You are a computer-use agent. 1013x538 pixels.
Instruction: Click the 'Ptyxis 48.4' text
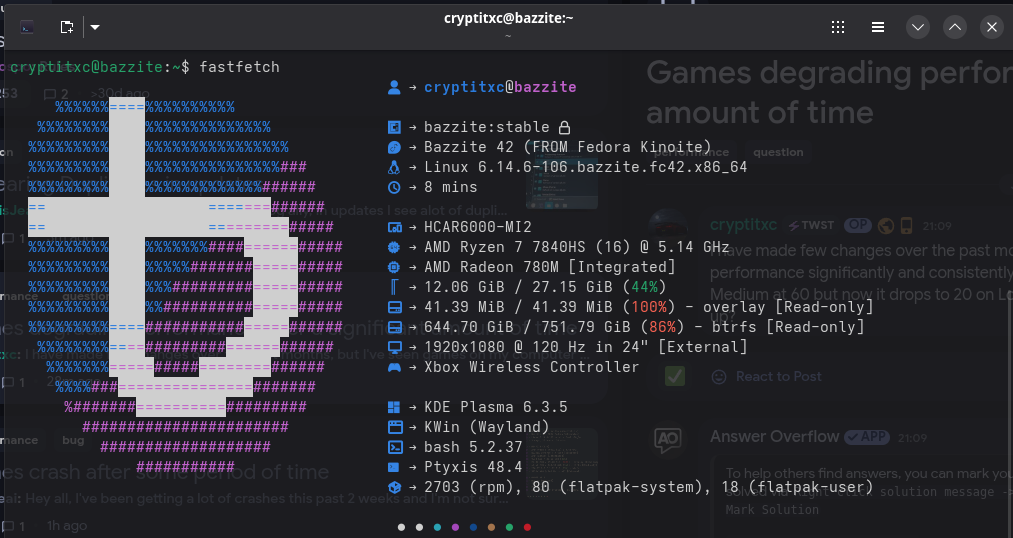point(473,468)
